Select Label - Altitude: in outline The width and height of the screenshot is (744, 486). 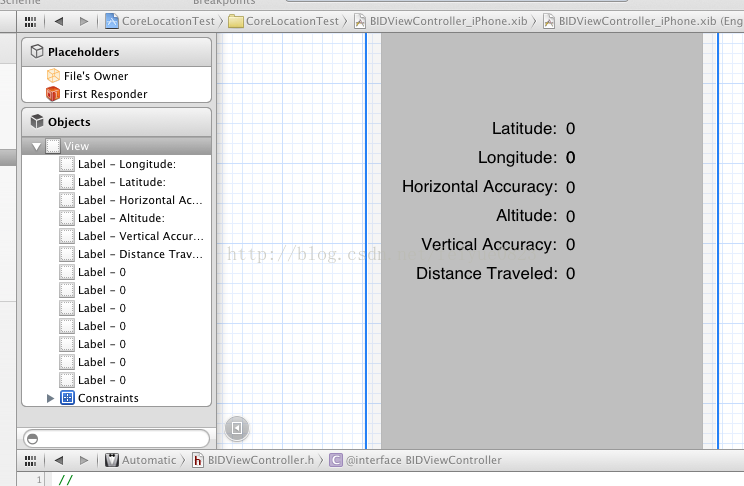[x=121, y=218]
